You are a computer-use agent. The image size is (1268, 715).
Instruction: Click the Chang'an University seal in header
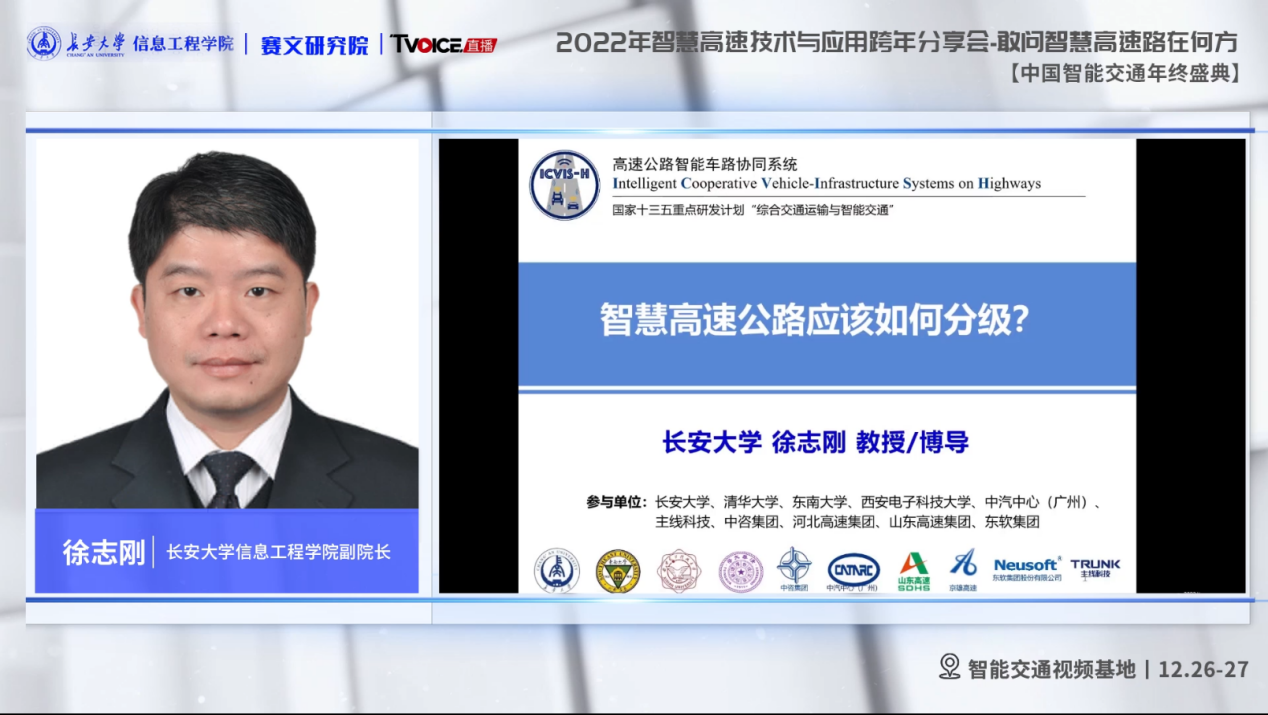tap(44, 44)
